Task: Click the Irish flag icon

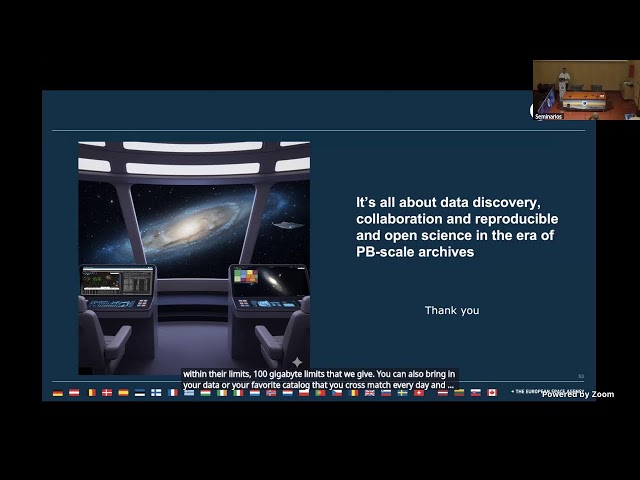Action: click(x=222, y=393)
